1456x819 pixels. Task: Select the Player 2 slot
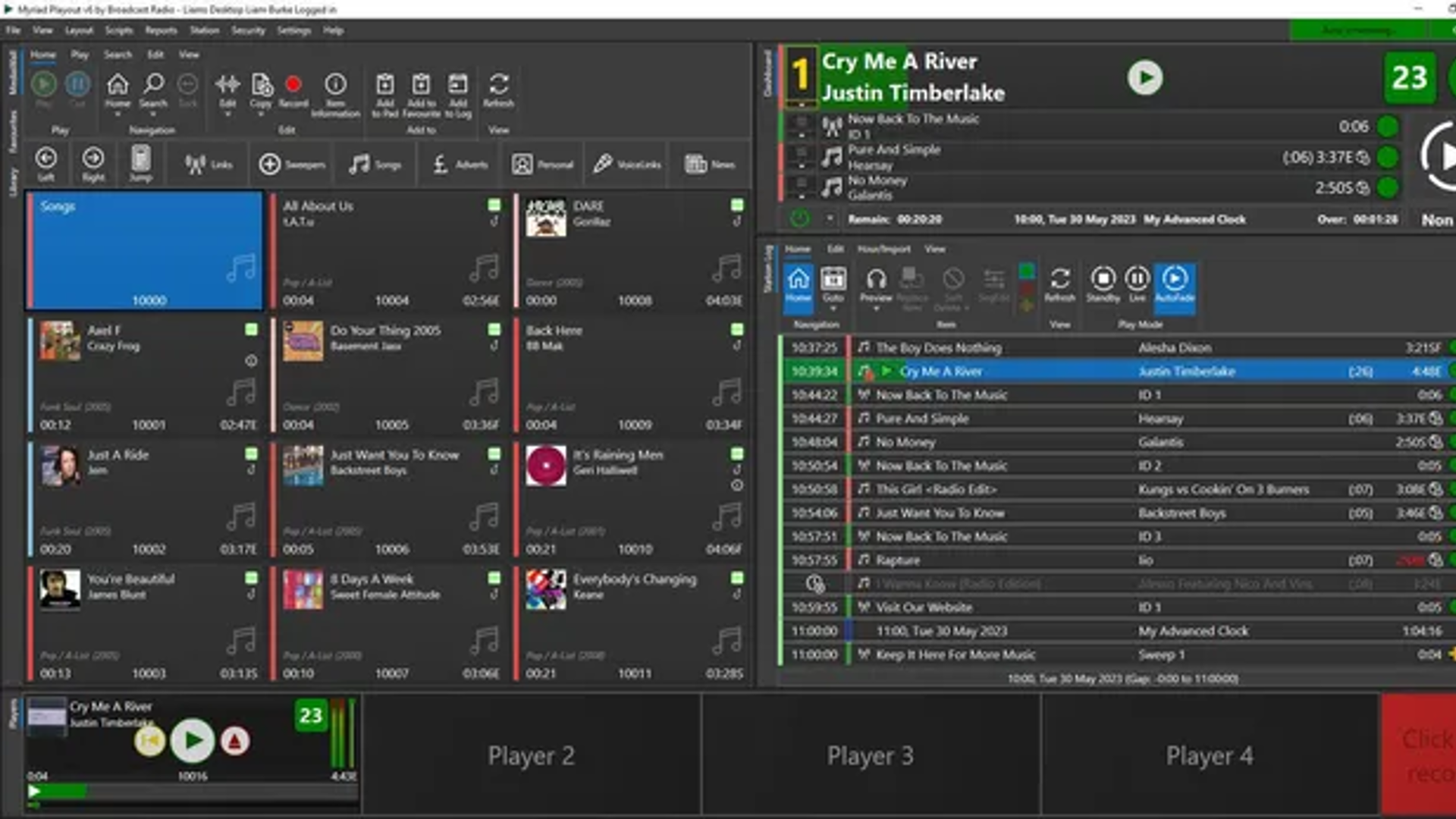click(531, 755)
